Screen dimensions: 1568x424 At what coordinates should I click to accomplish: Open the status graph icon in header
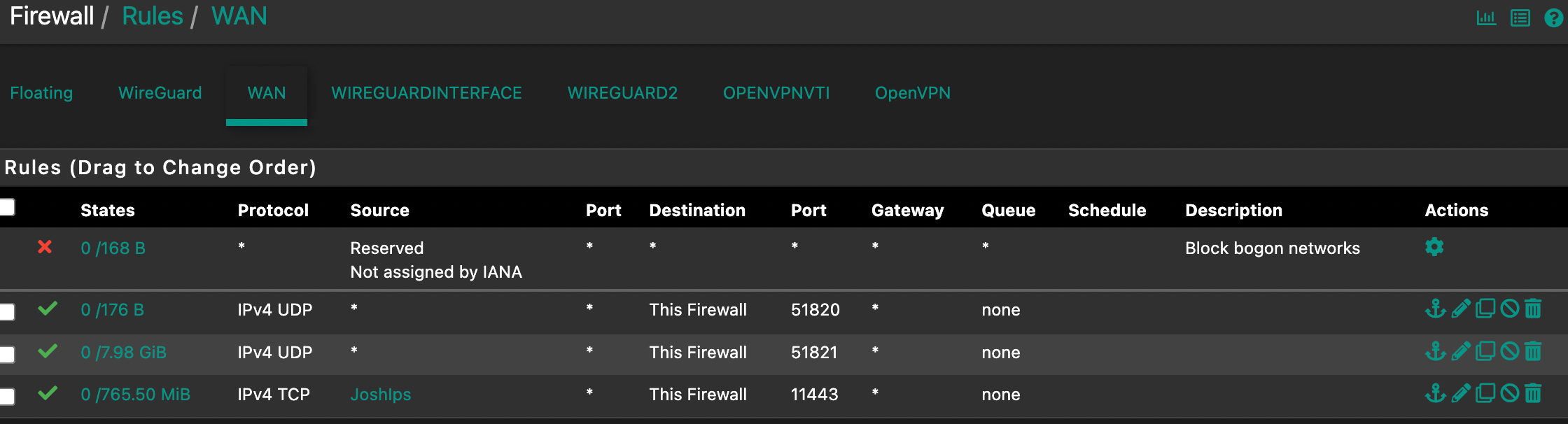point(1486,17)
